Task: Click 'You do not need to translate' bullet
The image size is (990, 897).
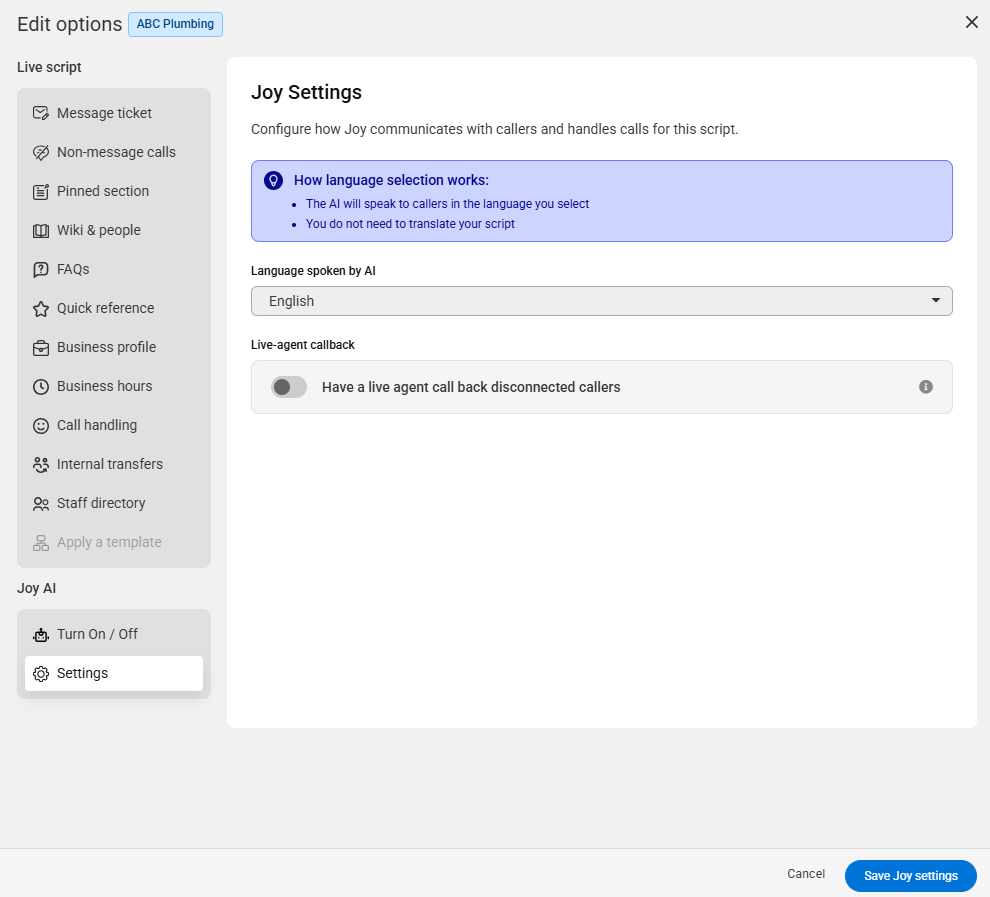Action: [410, 224]
